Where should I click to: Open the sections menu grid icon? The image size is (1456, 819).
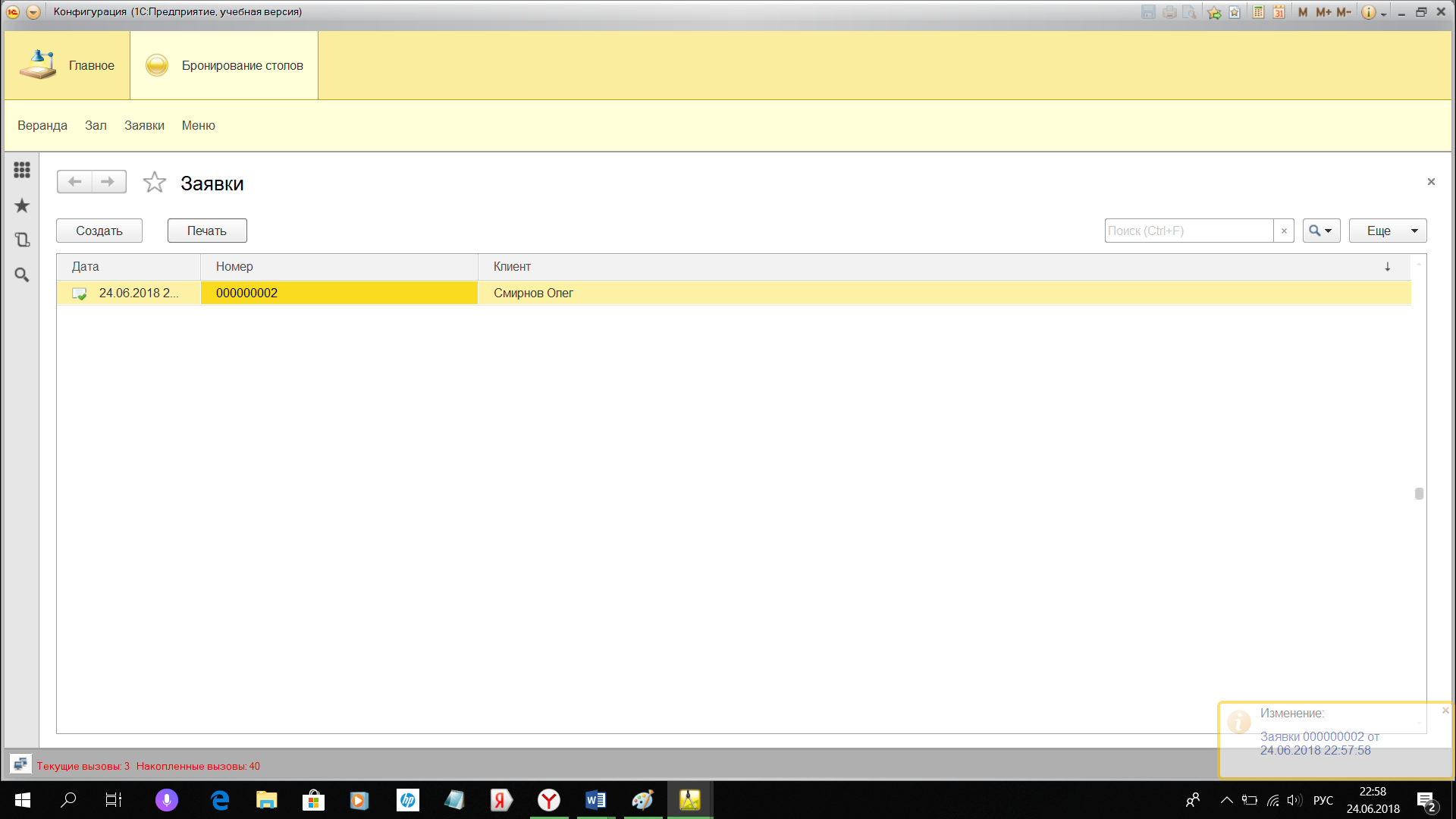tap(22, 170)
